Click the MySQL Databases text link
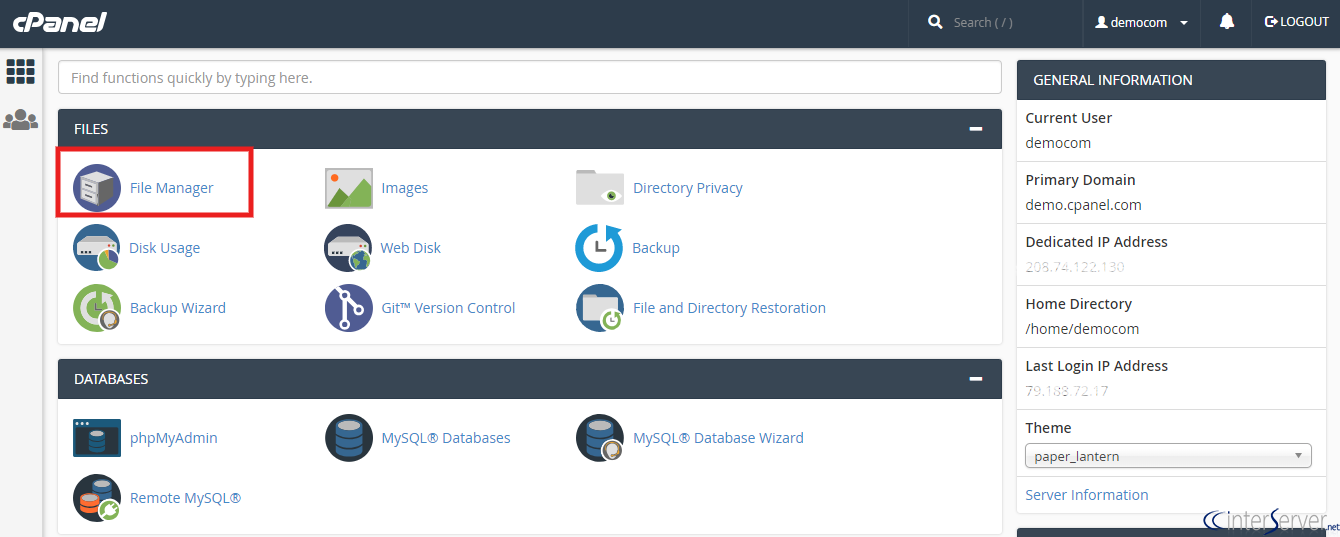The height and width of the screenshot is (537, 1340). (446, 438)
